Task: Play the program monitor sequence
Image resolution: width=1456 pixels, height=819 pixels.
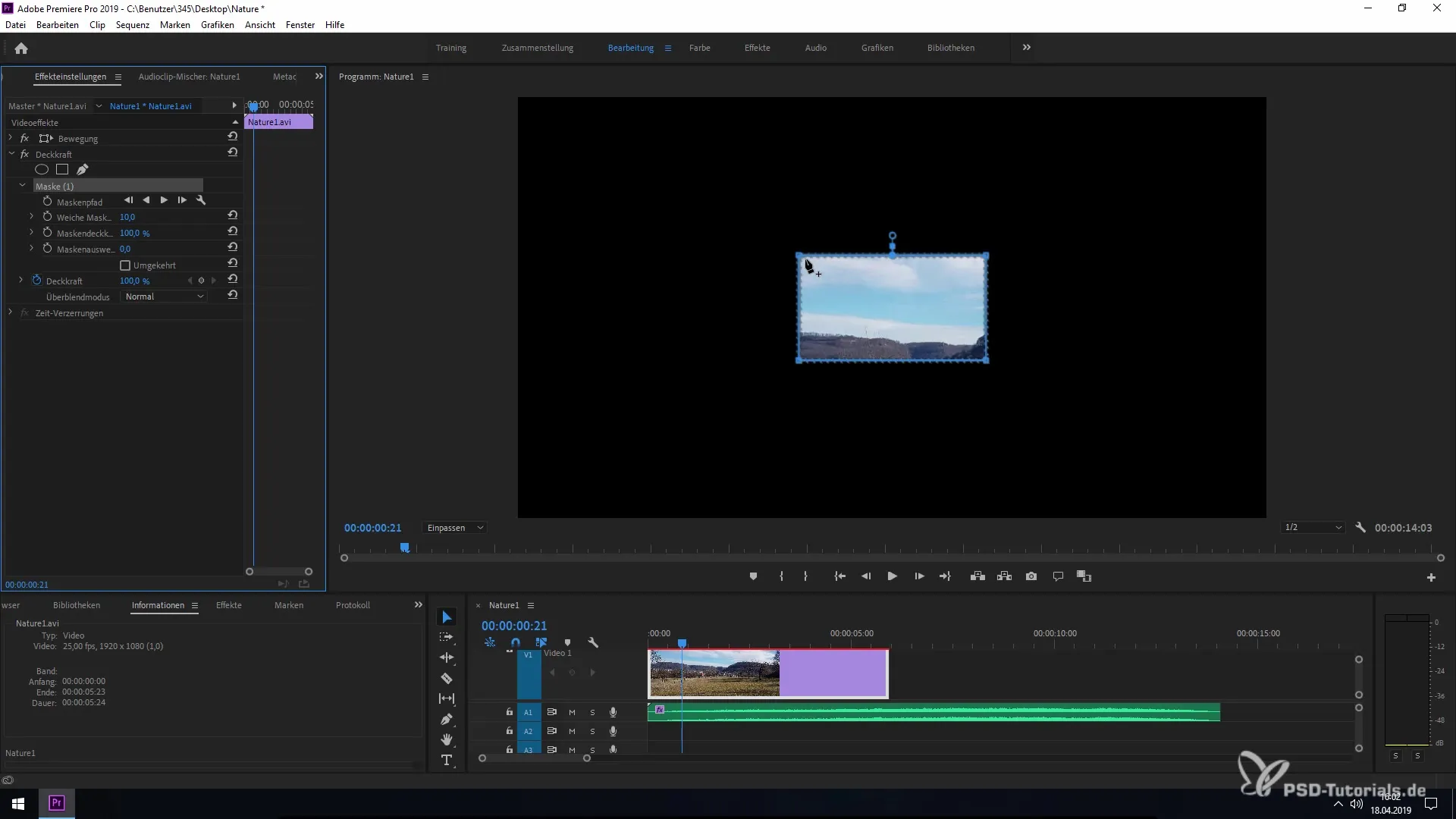Action: point(892,576)
